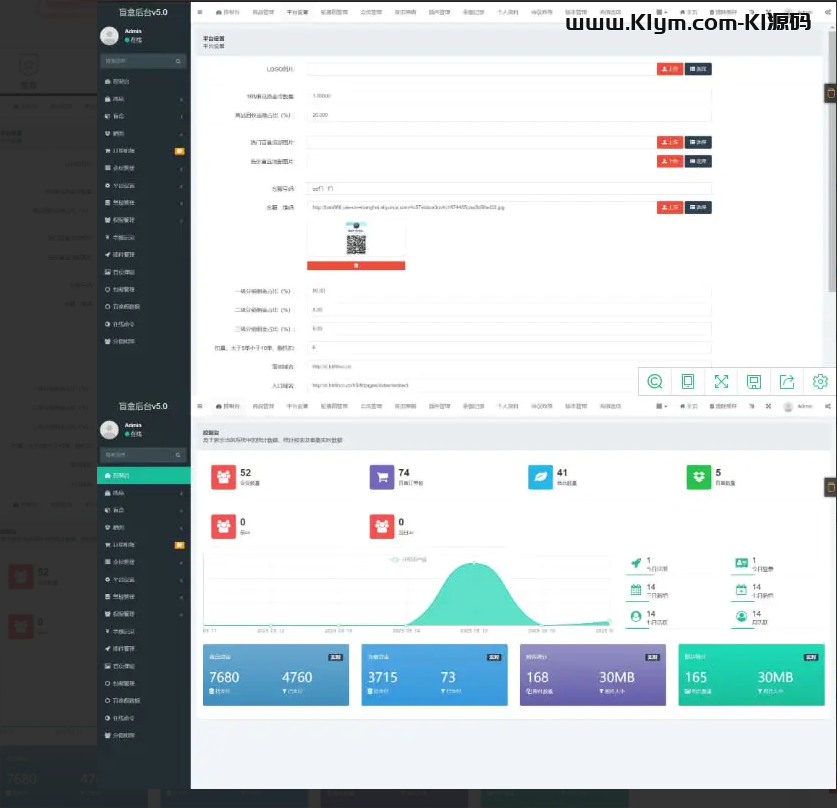Expand the grid icon row in settings sidebar
Image resolution: width=837 pixels, height=808 pixels.
(144, 168)
